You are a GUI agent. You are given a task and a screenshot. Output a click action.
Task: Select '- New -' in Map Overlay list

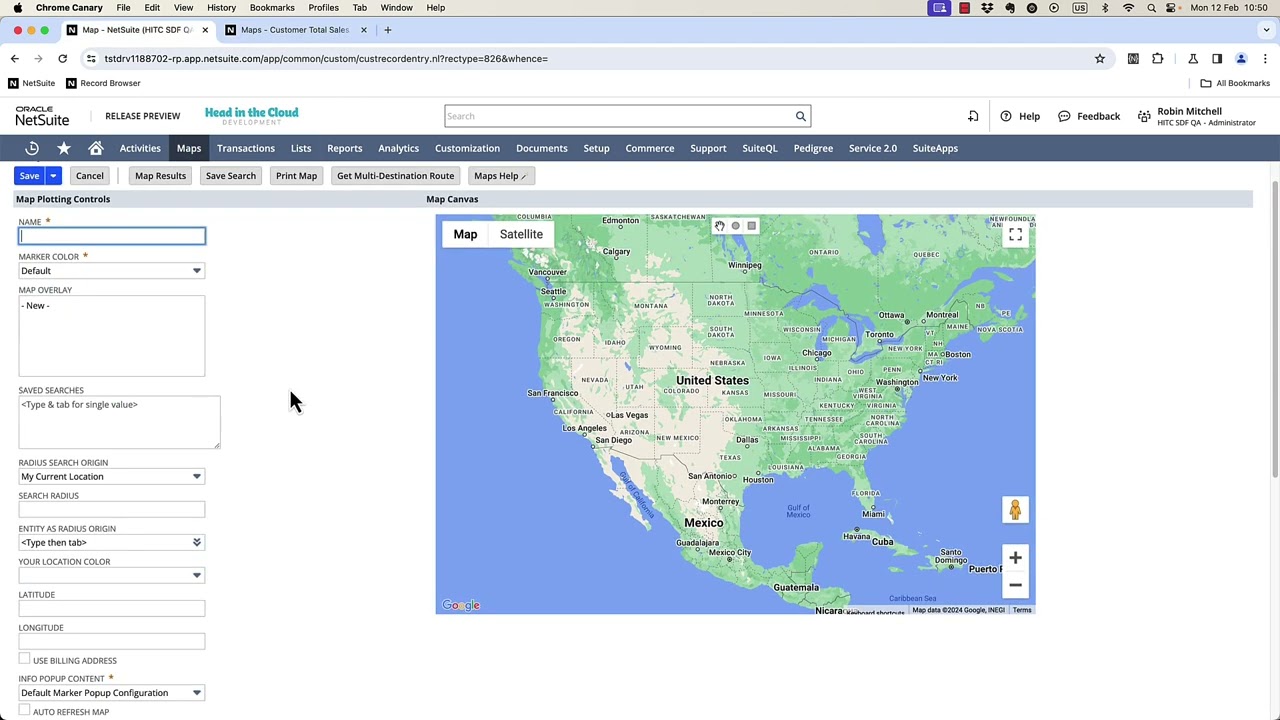tap(36, 306)
